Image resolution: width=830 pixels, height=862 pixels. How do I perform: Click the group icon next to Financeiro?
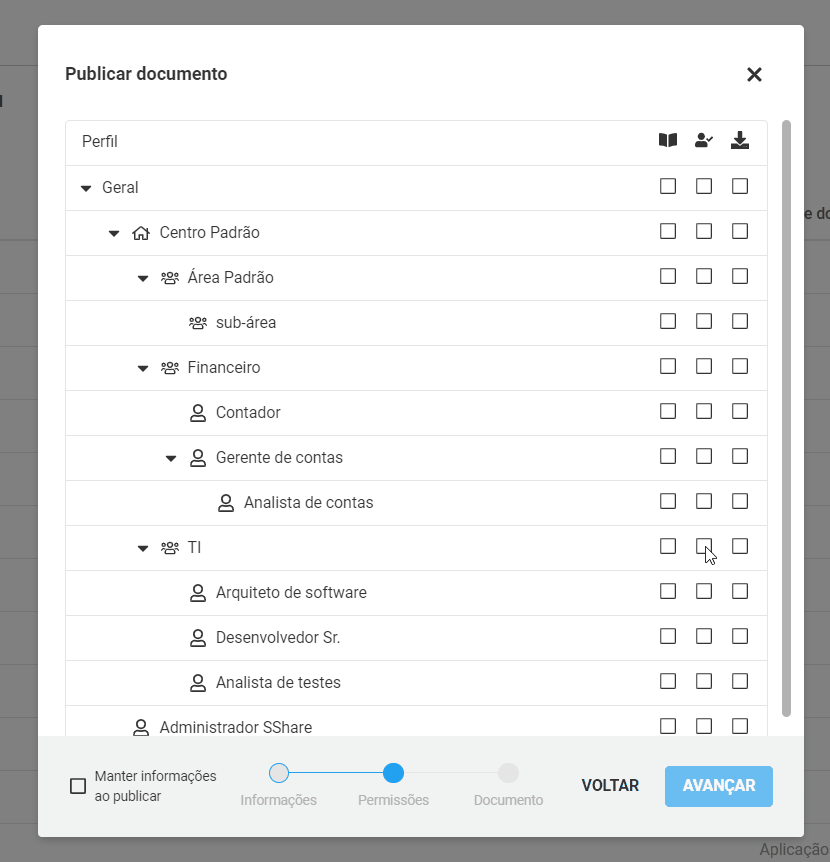pyautogui.click(x=170, y=368)
